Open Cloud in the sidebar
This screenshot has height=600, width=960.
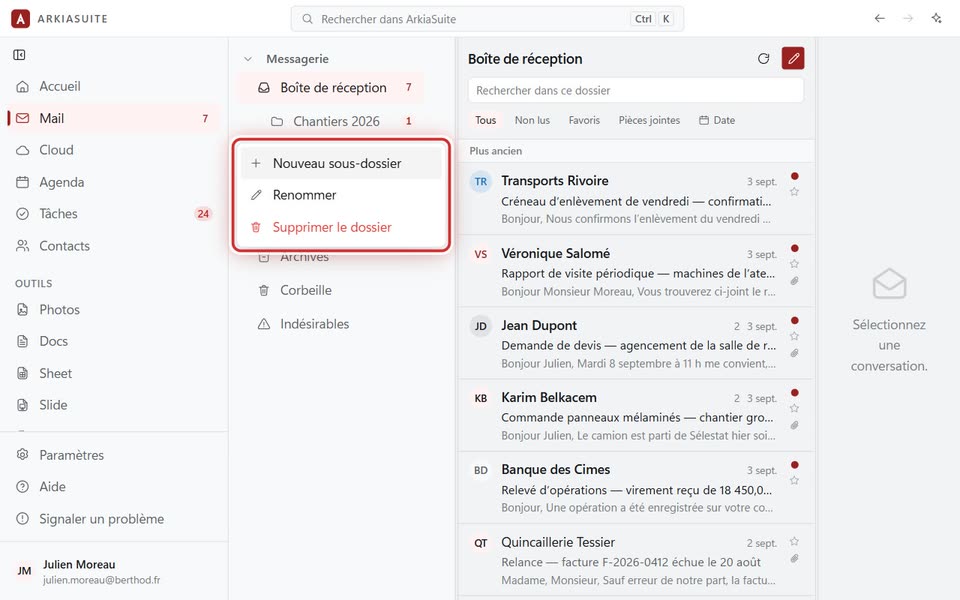pyautogui.click(x=114, y=150)
